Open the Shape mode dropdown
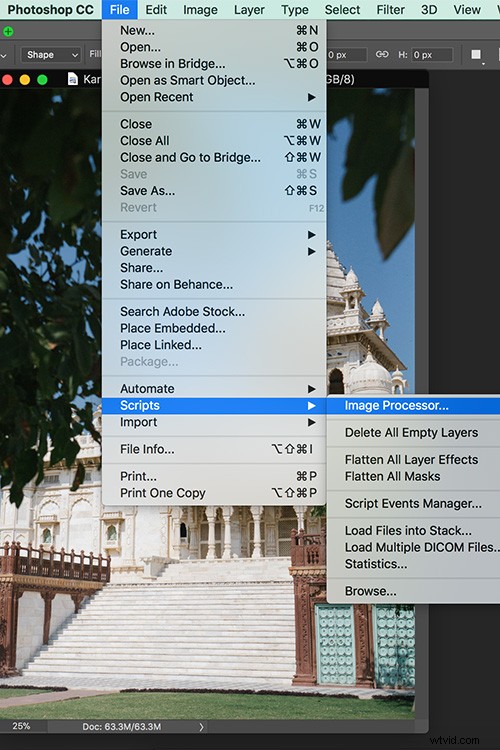Viewport: 500px width, 750px height. coord(50,55)
